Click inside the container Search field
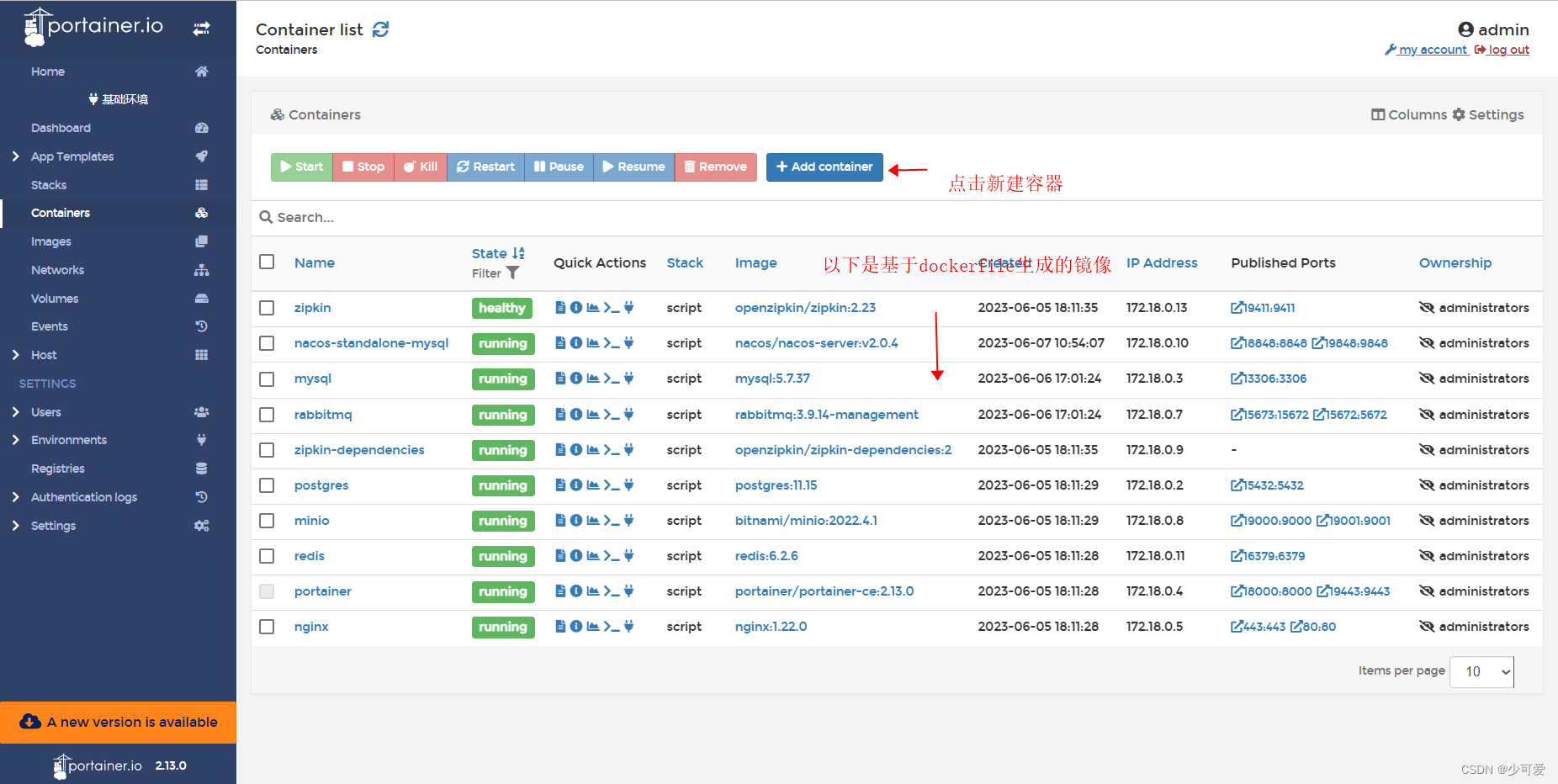 pyautogui.click(x=589, y=217)
